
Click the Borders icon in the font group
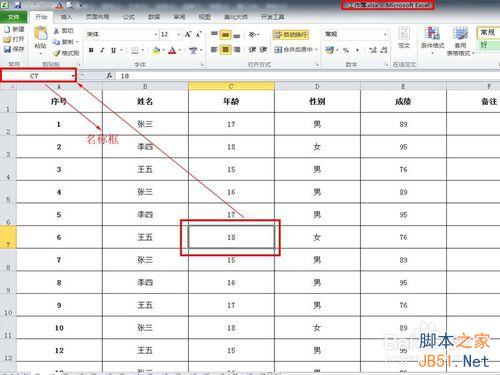coord(135,50)
